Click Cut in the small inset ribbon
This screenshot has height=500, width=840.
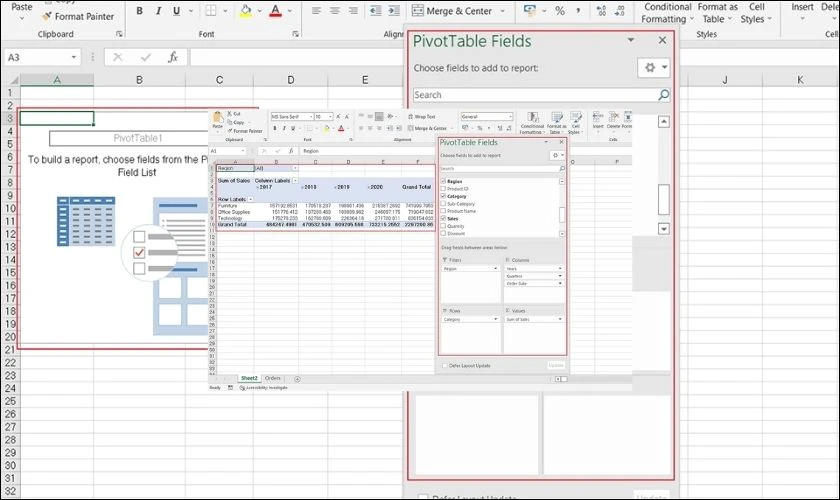[234, 114]
